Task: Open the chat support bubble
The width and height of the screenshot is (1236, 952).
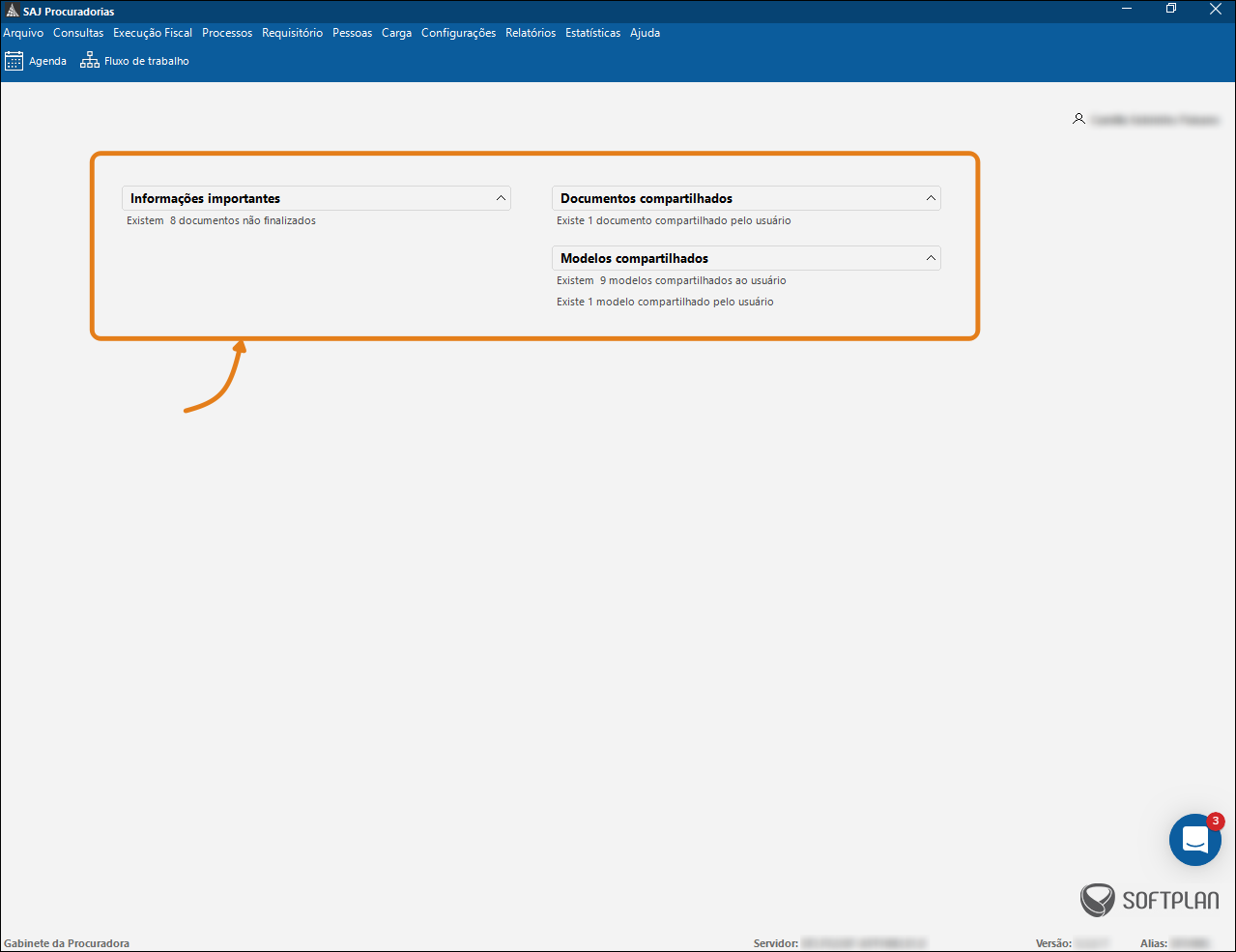Action: [x=1194, y=840]
